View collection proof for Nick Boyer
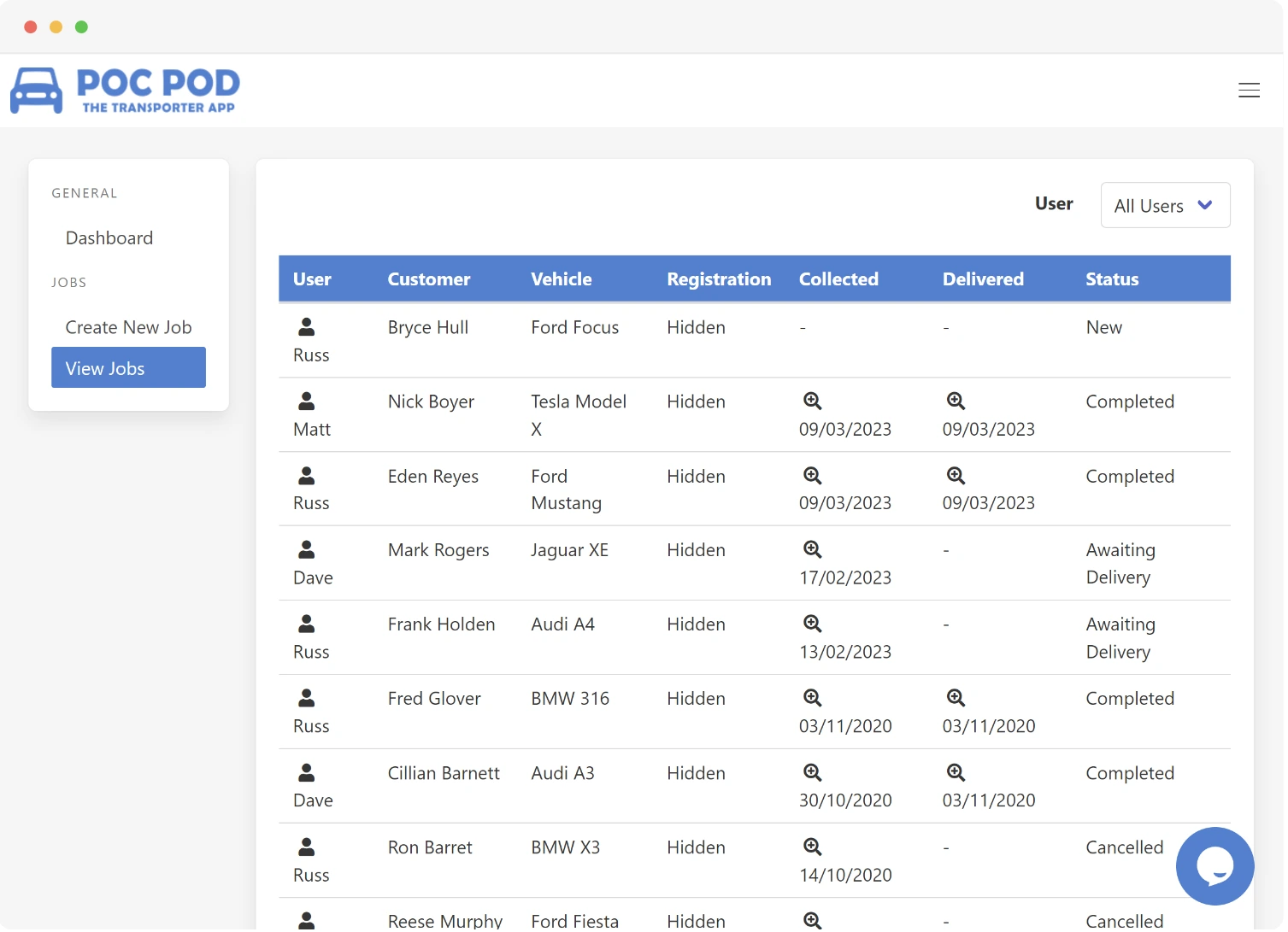This screenshot has width=1288, height=932. [x=812, y=400]
